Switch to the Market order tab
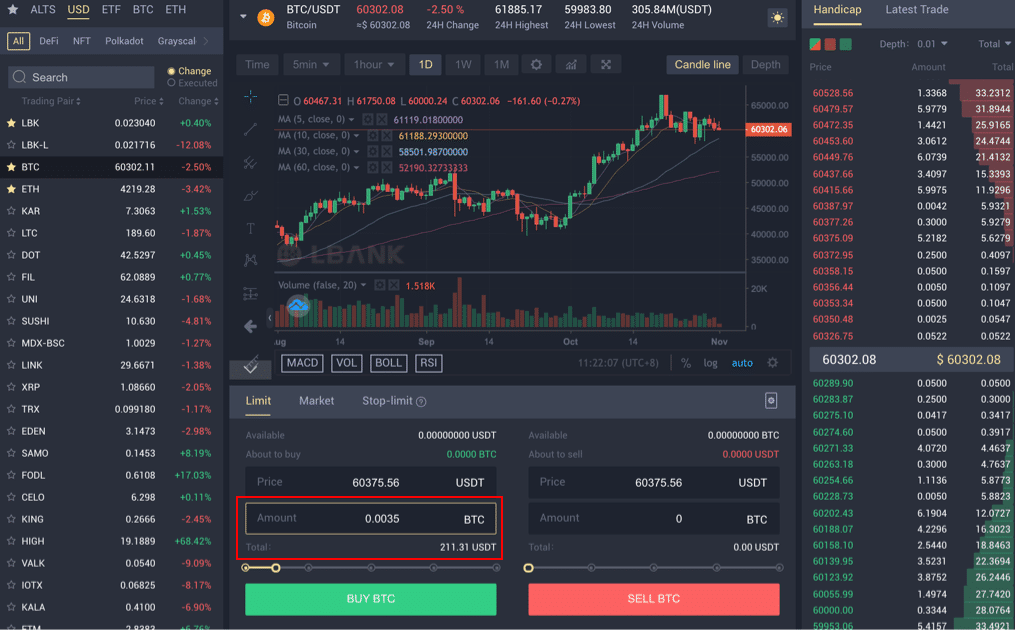 [317, 401]
